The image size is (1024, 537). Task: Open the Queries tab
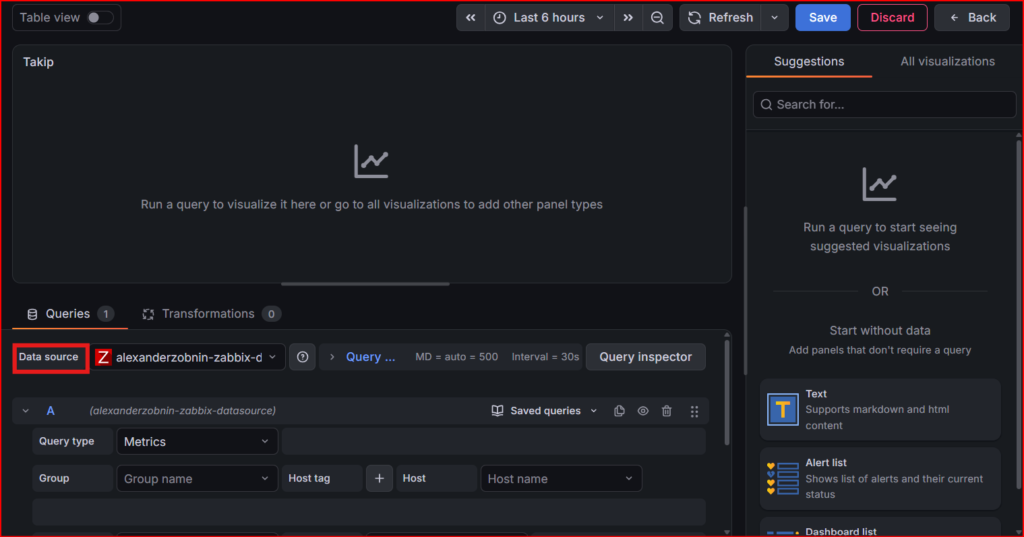[69, 314]
